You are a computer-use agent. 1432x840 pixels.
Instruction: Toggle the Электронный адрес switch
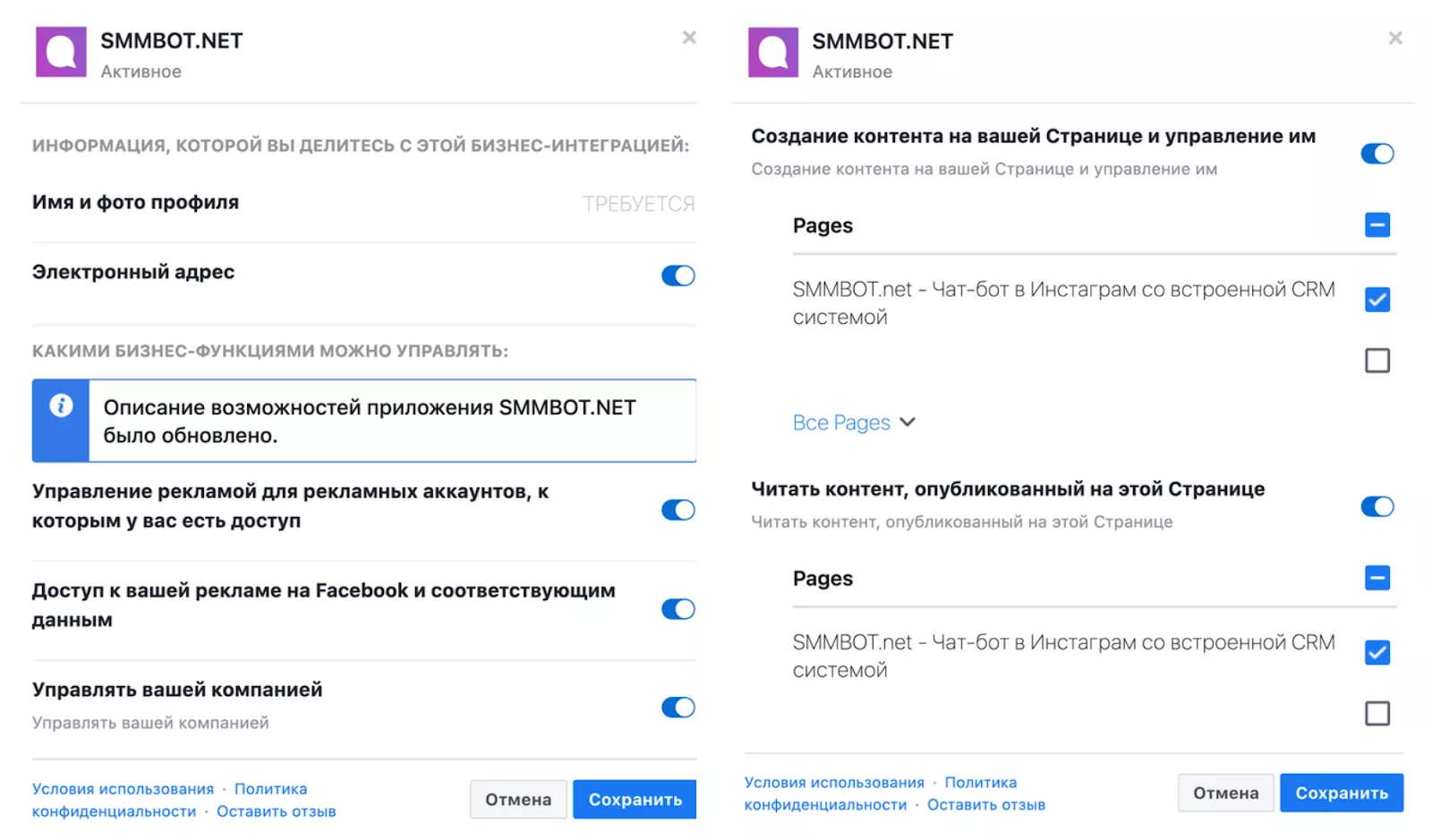click(678, 276)
